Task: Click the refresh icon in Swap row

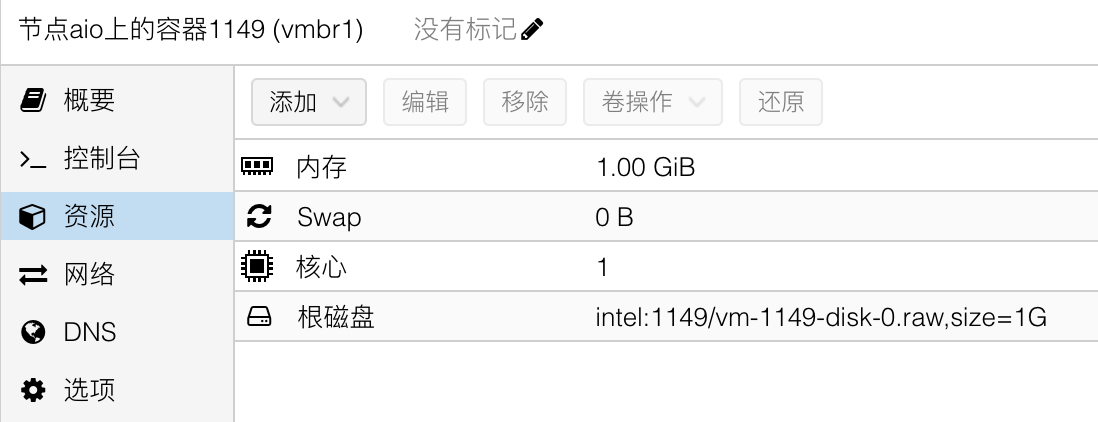Action: click(257, 217)
